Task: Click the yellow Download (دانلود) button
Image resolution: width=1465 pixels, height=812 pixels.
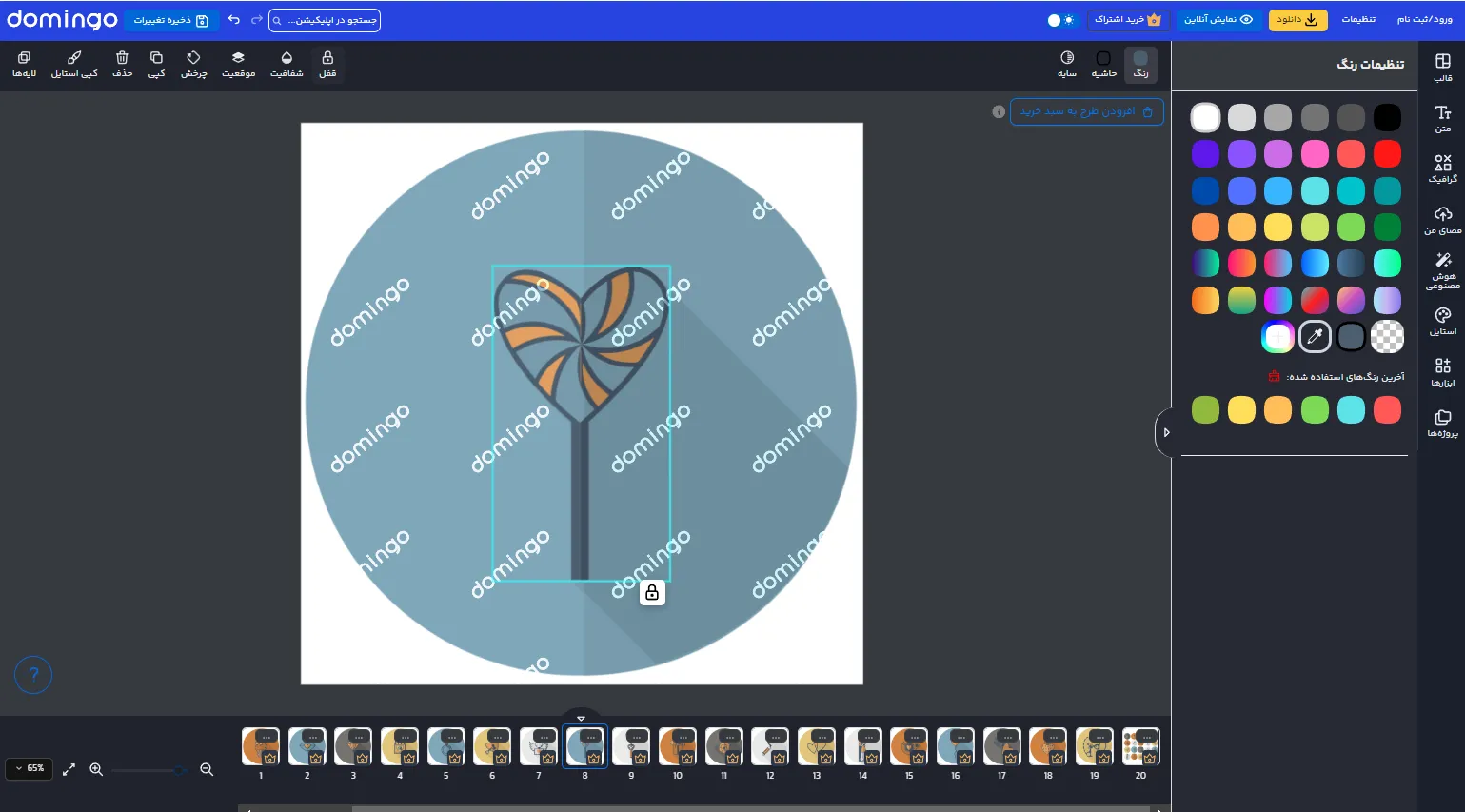Action: pyautogui.click(x=1297, y=19)
